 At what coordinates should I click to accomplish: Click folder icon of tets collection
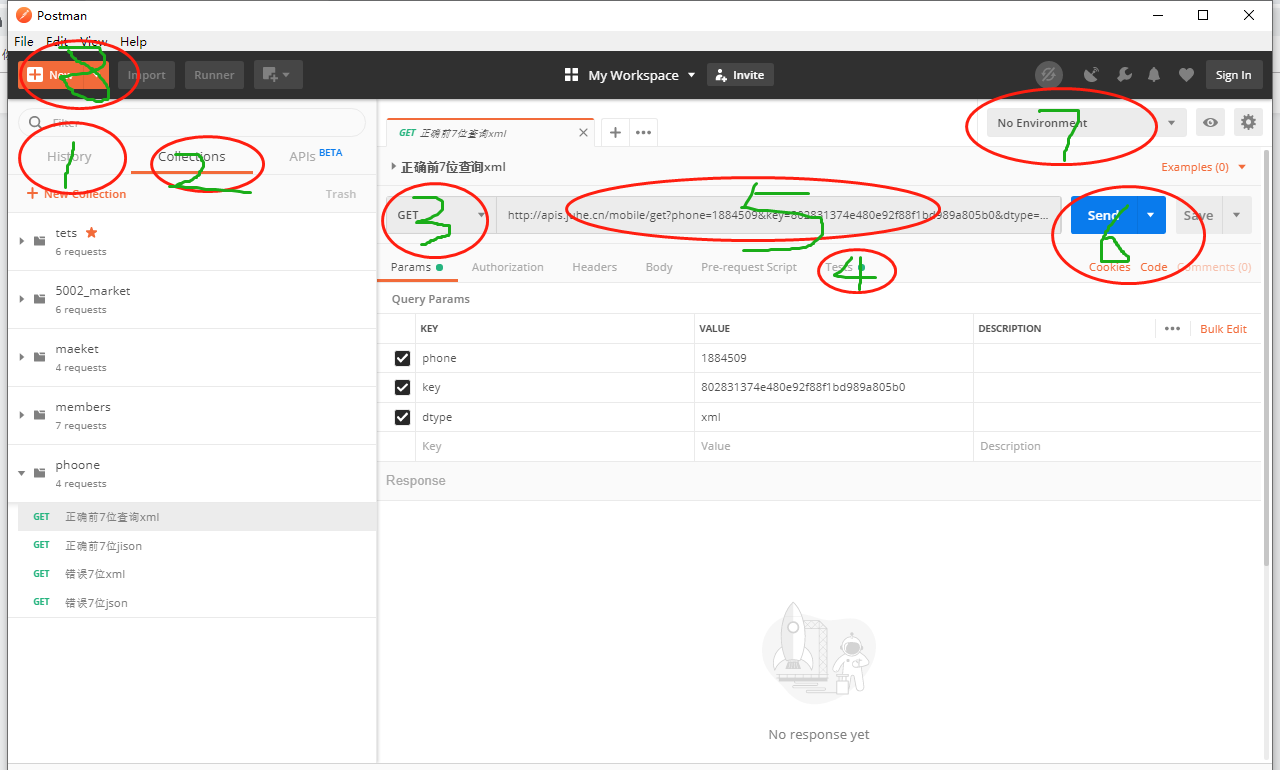(40, 241)
